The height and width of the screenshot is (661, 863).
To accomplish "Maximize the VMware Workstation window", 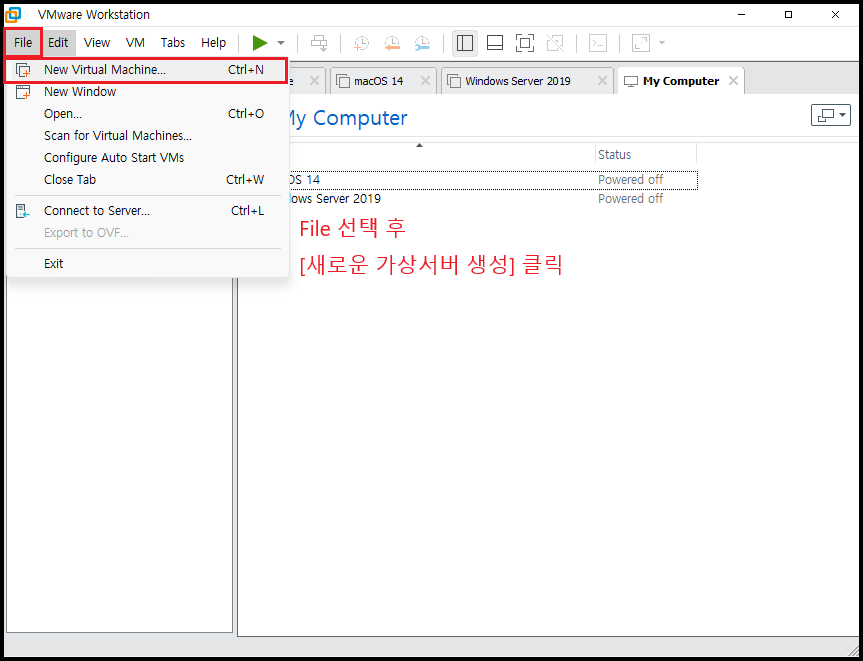I will 789,15.
